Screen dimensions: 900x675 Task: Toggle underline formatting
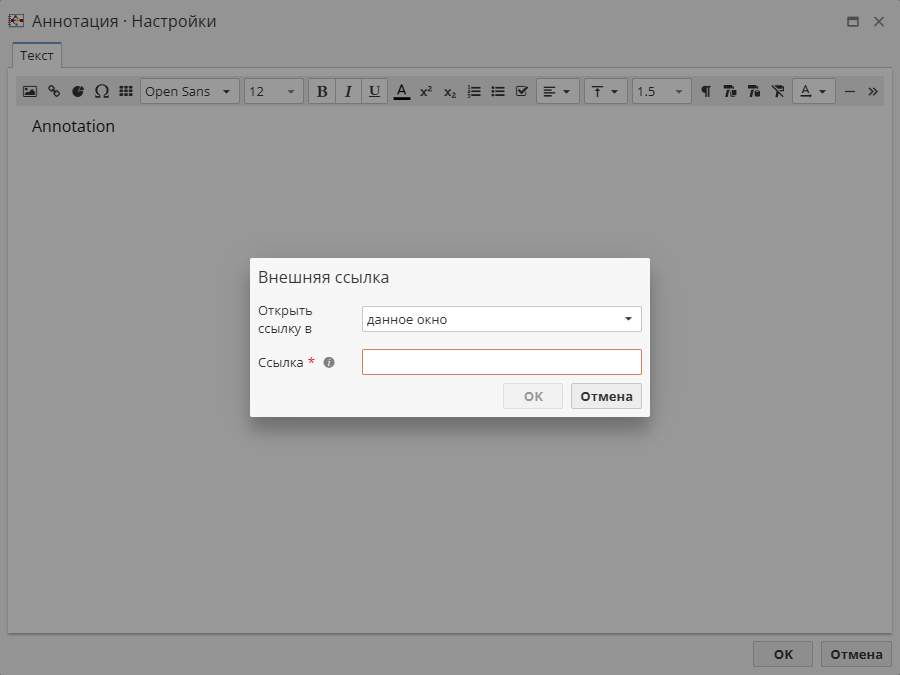[374, 91]
